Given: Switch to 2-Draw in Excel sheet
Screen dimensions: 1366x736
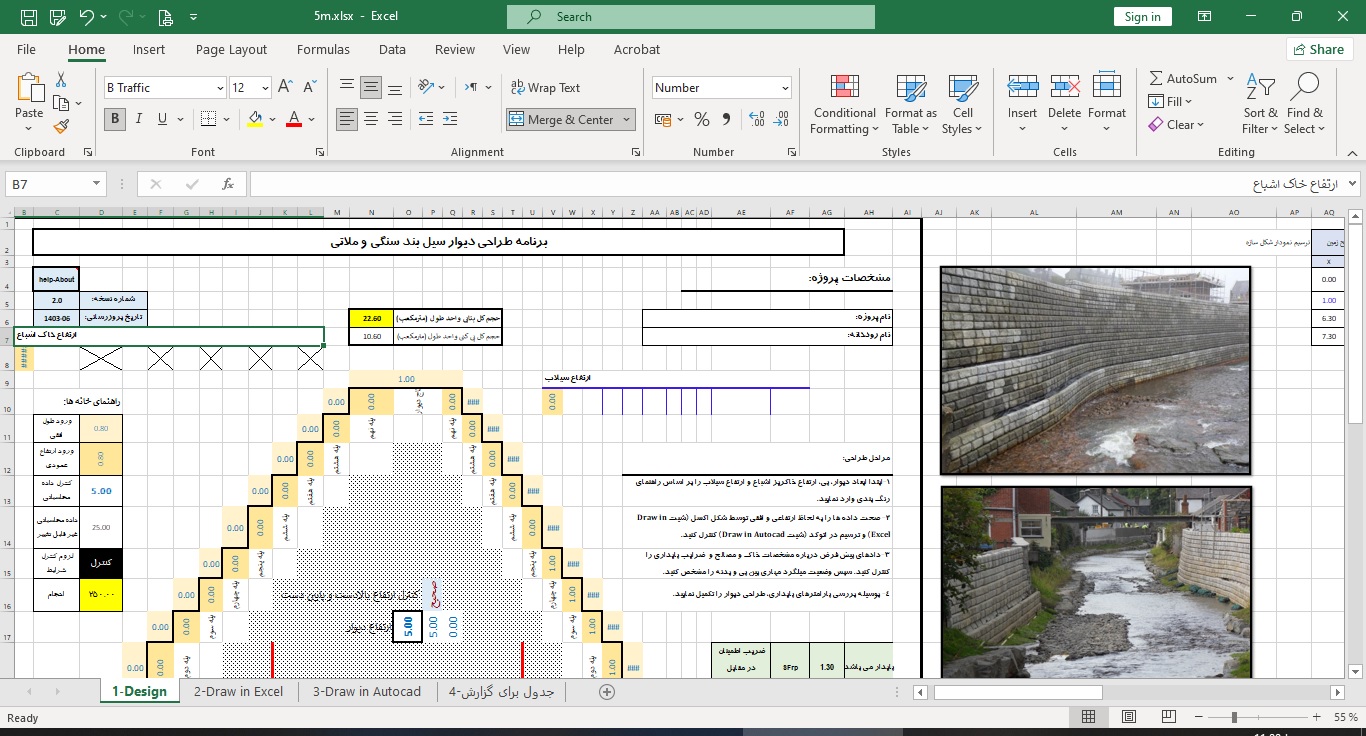Looking at the screenshot, I should tap(238, 692).
